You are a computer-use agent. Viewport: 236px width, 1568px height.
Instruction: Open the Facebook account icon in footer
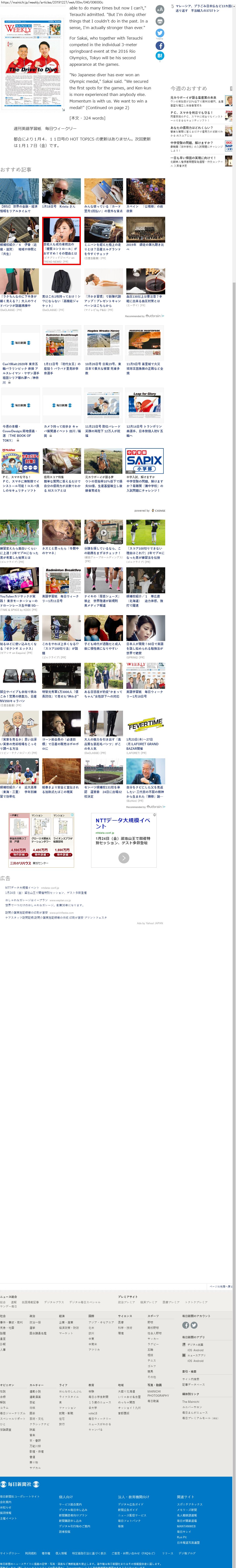pos(186,1325)
